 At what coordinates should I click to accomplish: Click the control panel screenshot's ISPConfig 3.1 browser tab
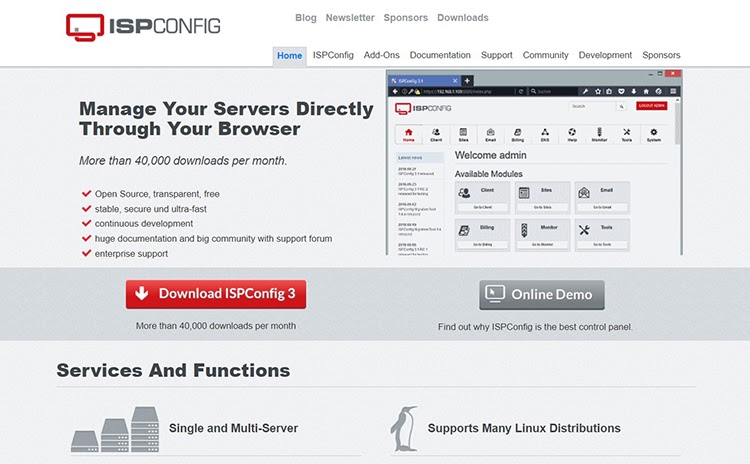coord(424,81)
